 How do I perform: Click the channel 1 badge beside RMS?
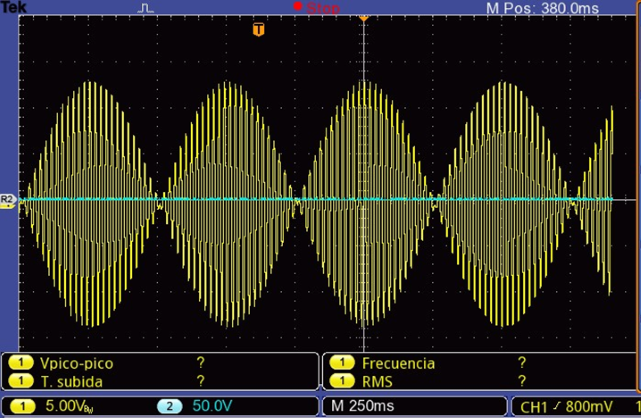point(342,381)
